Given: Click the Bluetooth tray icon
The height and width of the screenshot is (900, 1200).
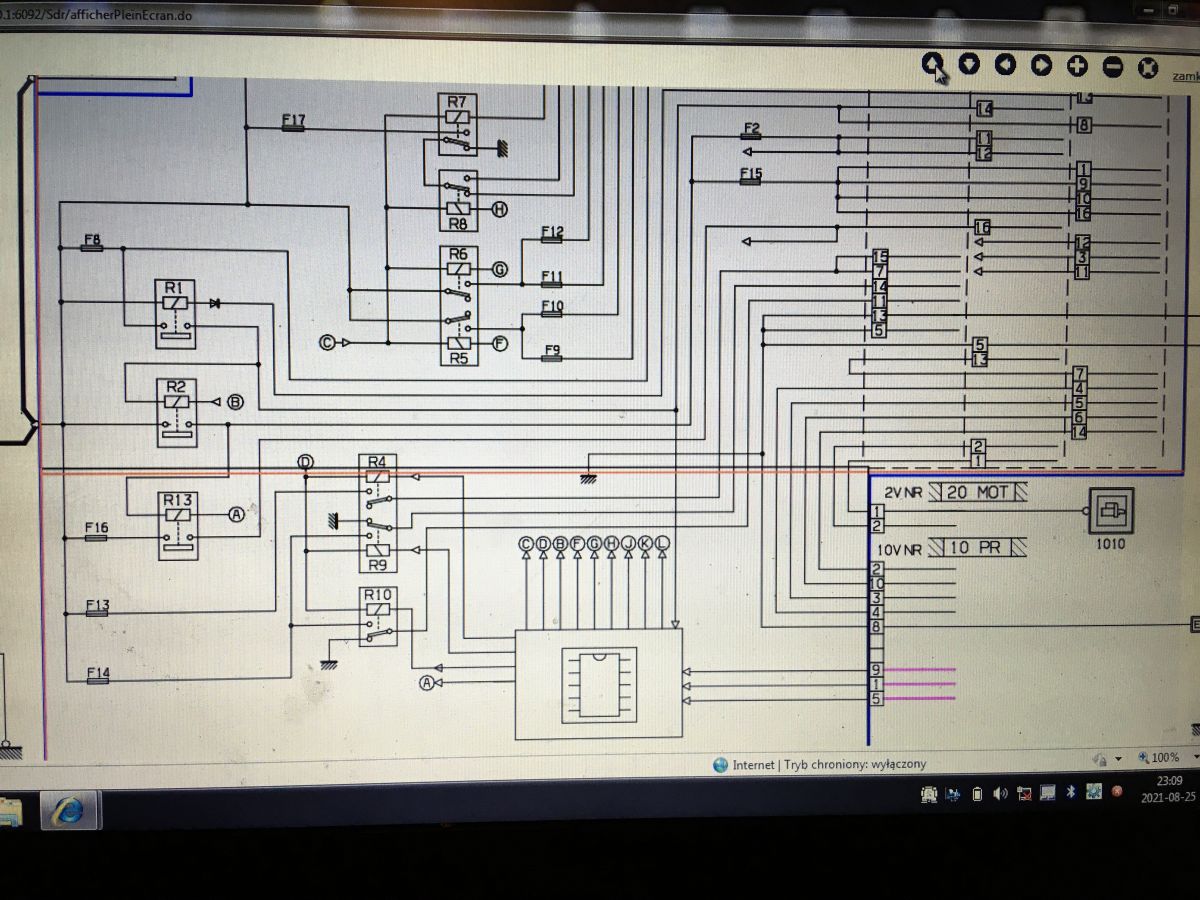Looking at the screenshot, I should click(x=1069, y=793).
